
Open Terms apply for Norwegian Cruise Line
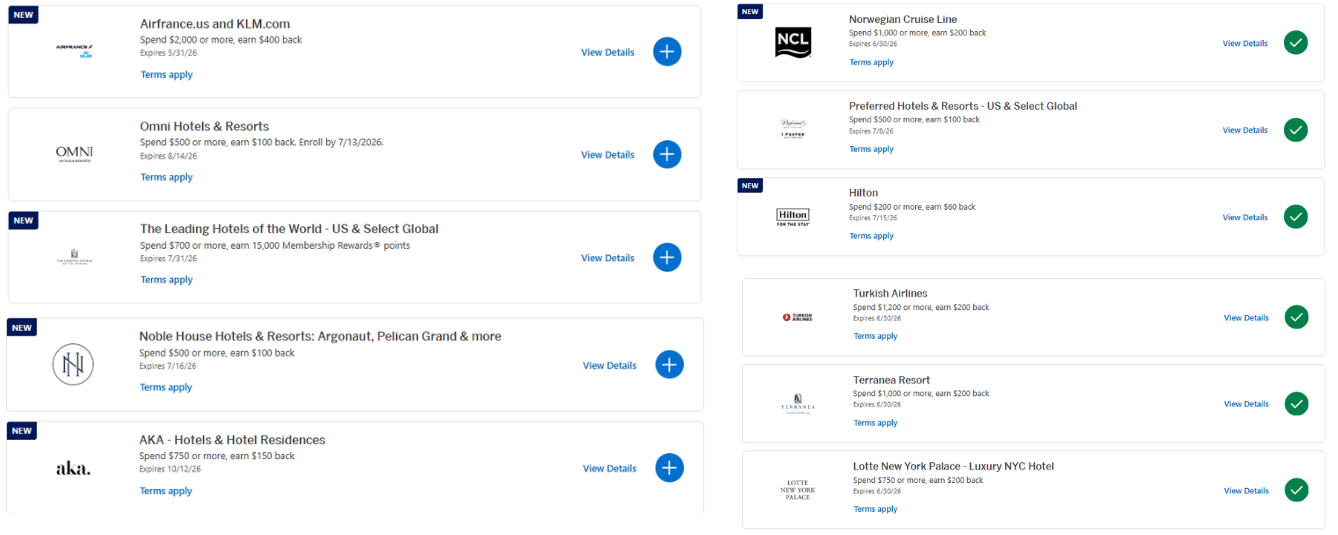pos(871,62)
